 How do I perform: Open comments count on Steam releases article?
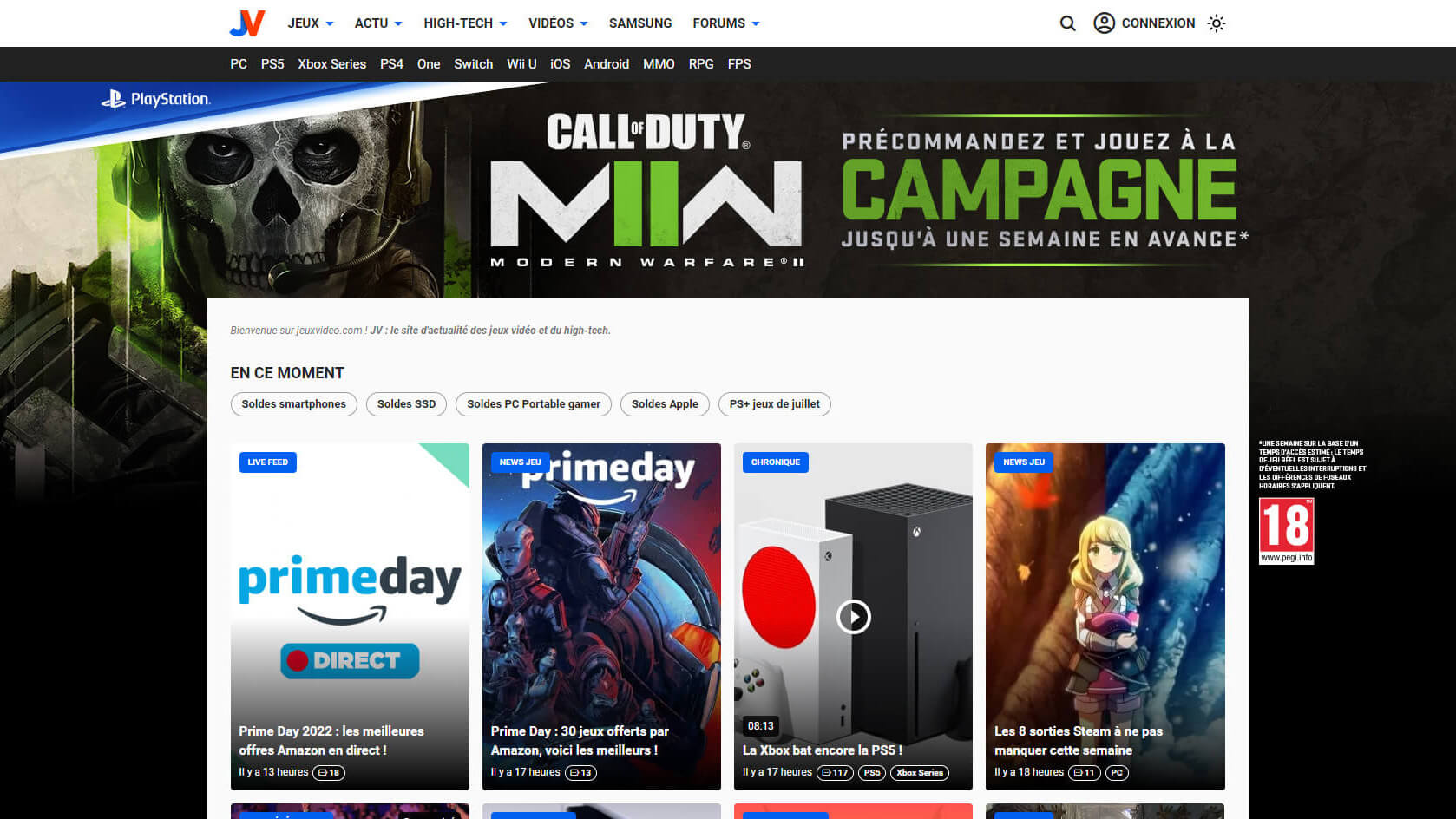coord(1084,772)
